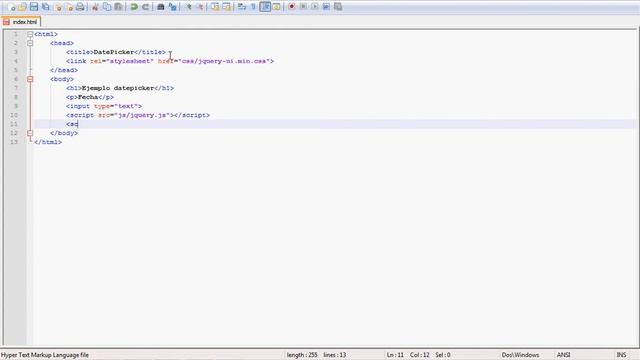Collapse the <head> fold marker on line 2
The image size is (640, 360).
click(30, 43)
